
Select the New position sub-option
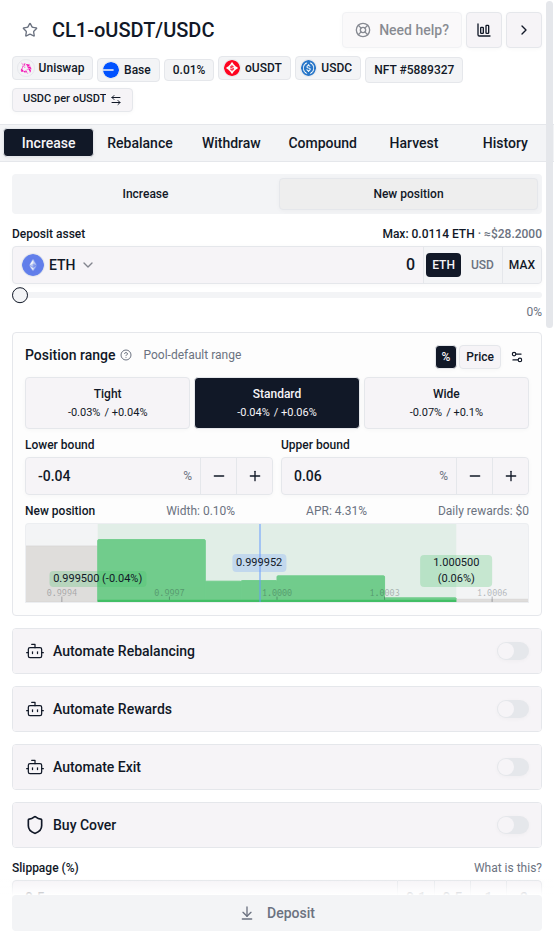tap(408, 194)
